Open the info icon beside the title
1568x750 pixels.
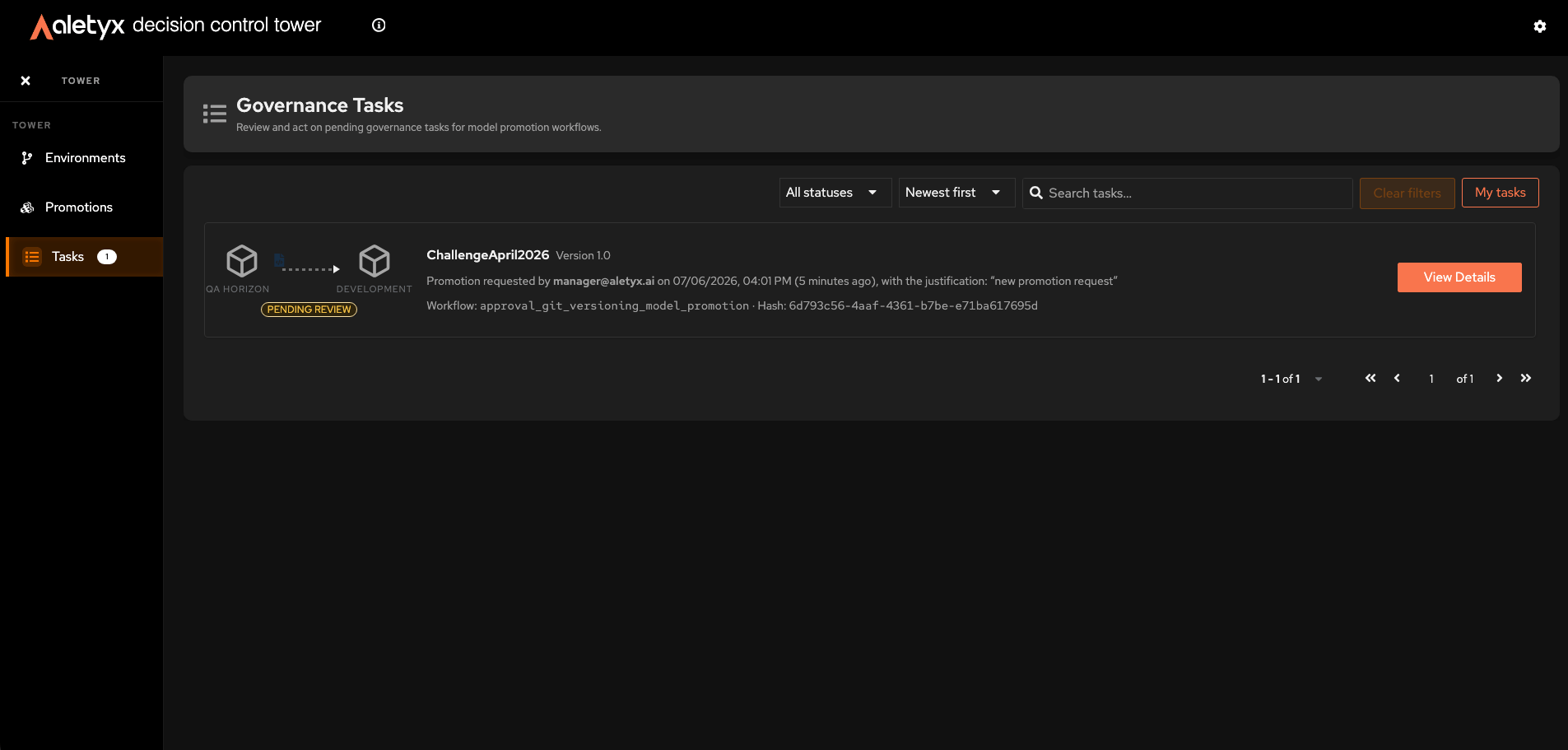tap(379, 26)
